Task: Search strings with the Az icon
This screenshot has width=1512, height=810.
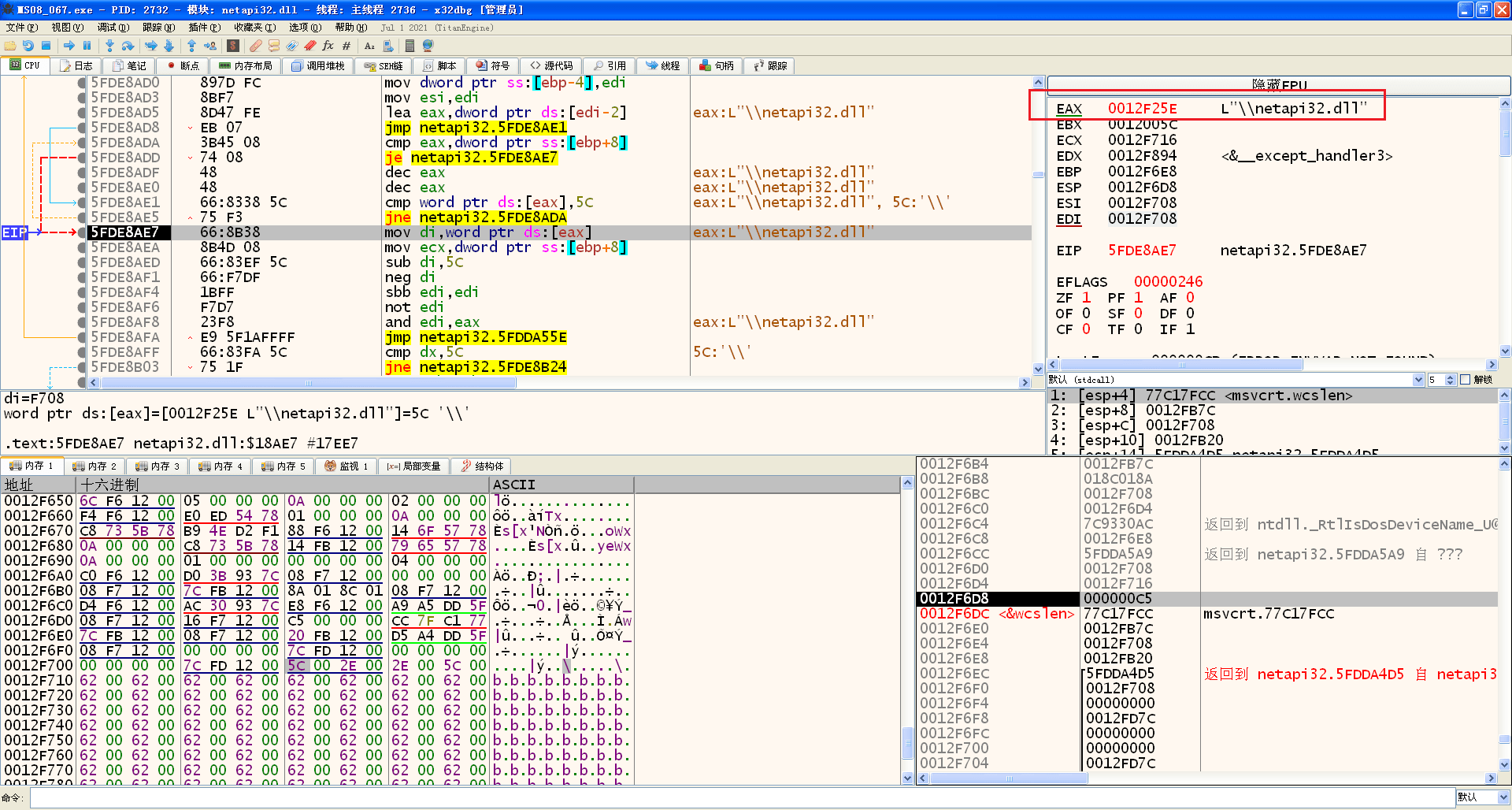Action: (x=369, y=46)
